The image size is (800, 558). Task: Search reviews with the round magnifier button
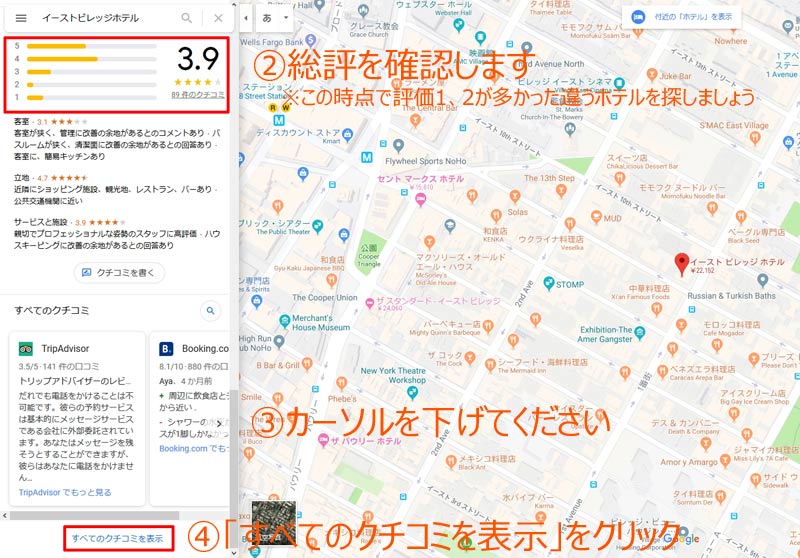[210, 310]
